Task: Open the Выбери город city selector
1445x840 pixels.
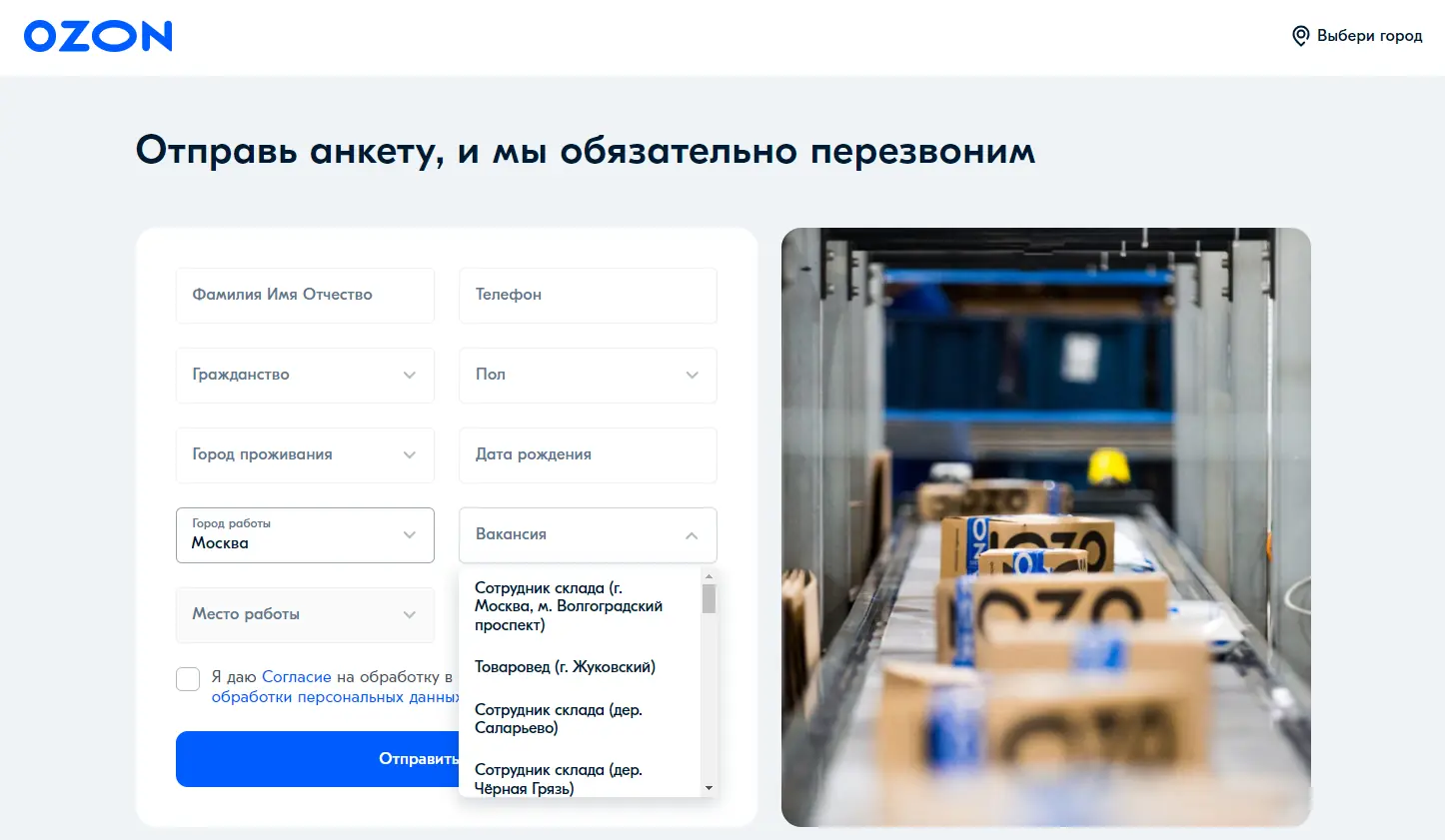Action: (x=1357, y=36)
